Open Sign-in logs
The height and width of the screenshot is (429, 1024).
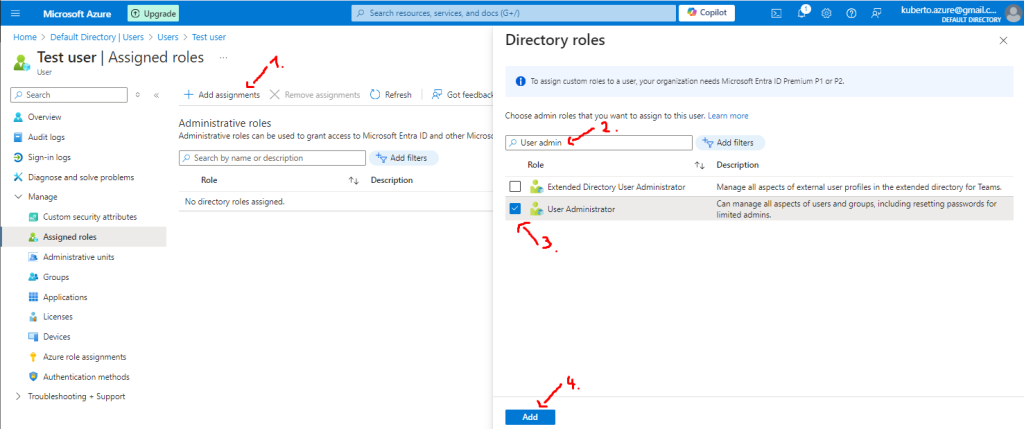[49, 157]
